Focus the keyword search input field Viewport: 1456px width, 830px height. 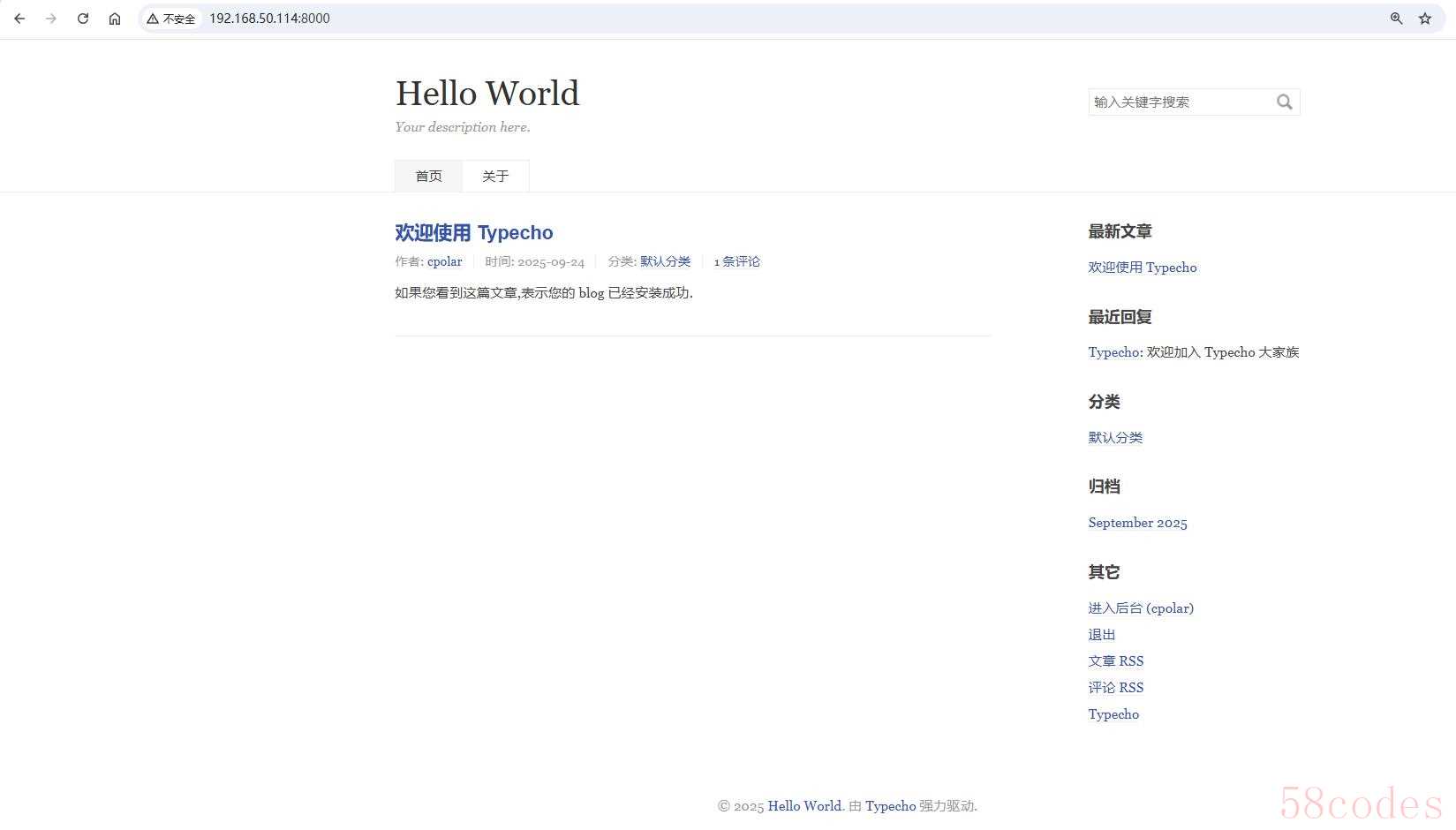click(1179, 102)
